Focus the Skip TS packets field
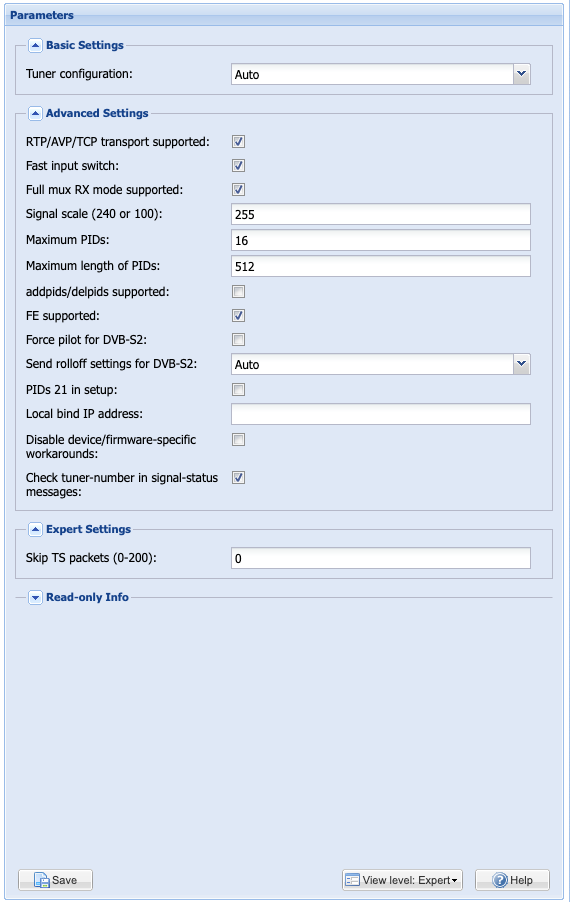 coord(381,558)
